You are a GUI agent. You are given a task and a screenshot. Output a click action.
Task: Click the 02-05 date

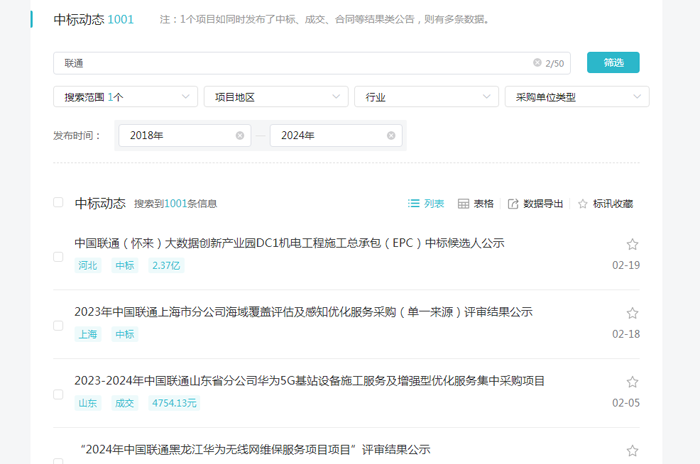[x=626, y=403]
